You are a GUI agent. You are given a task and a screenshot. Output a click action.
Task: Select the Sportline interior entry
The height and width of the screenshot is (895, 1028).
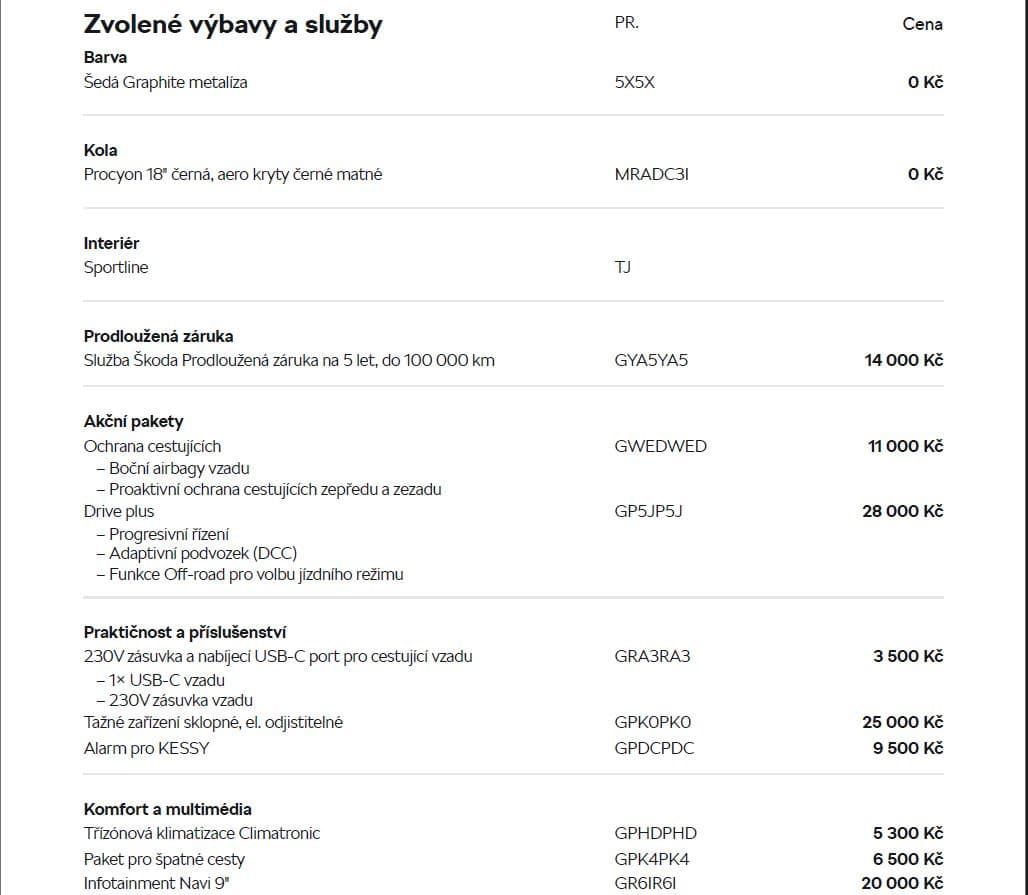click(116, 268)
